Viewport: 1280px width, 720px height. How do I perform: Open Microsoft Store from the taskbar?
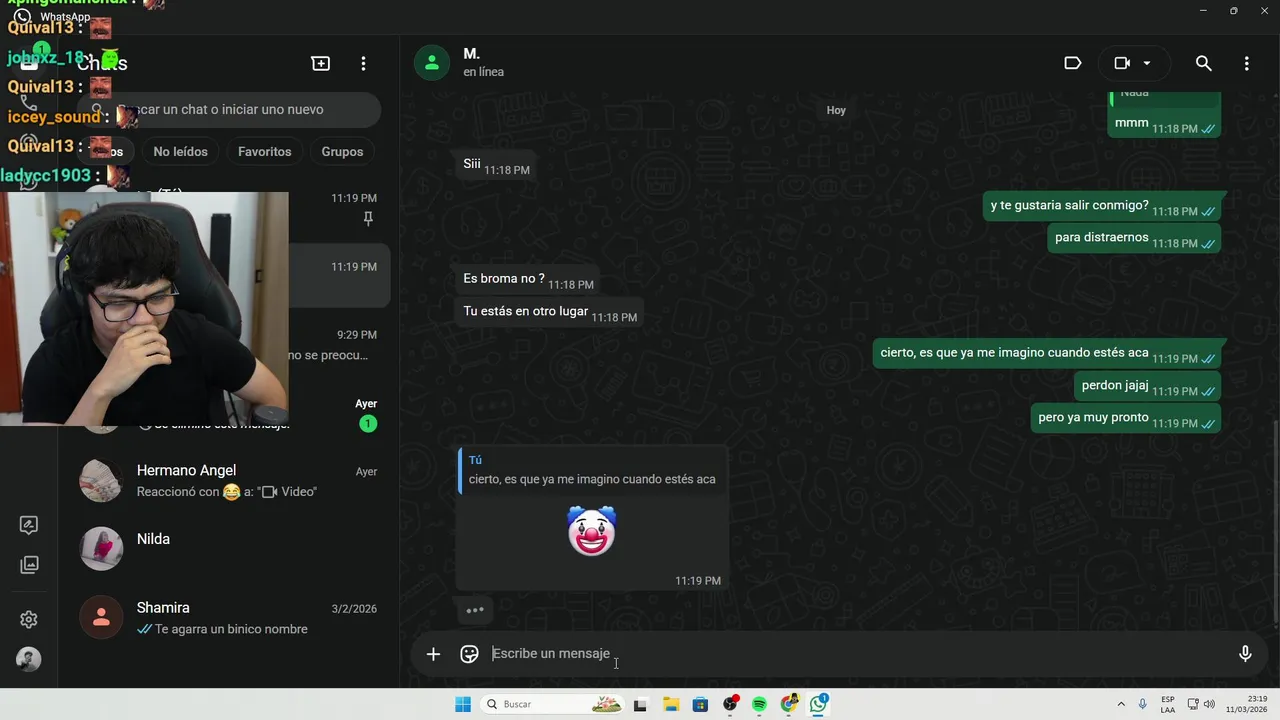700,705
